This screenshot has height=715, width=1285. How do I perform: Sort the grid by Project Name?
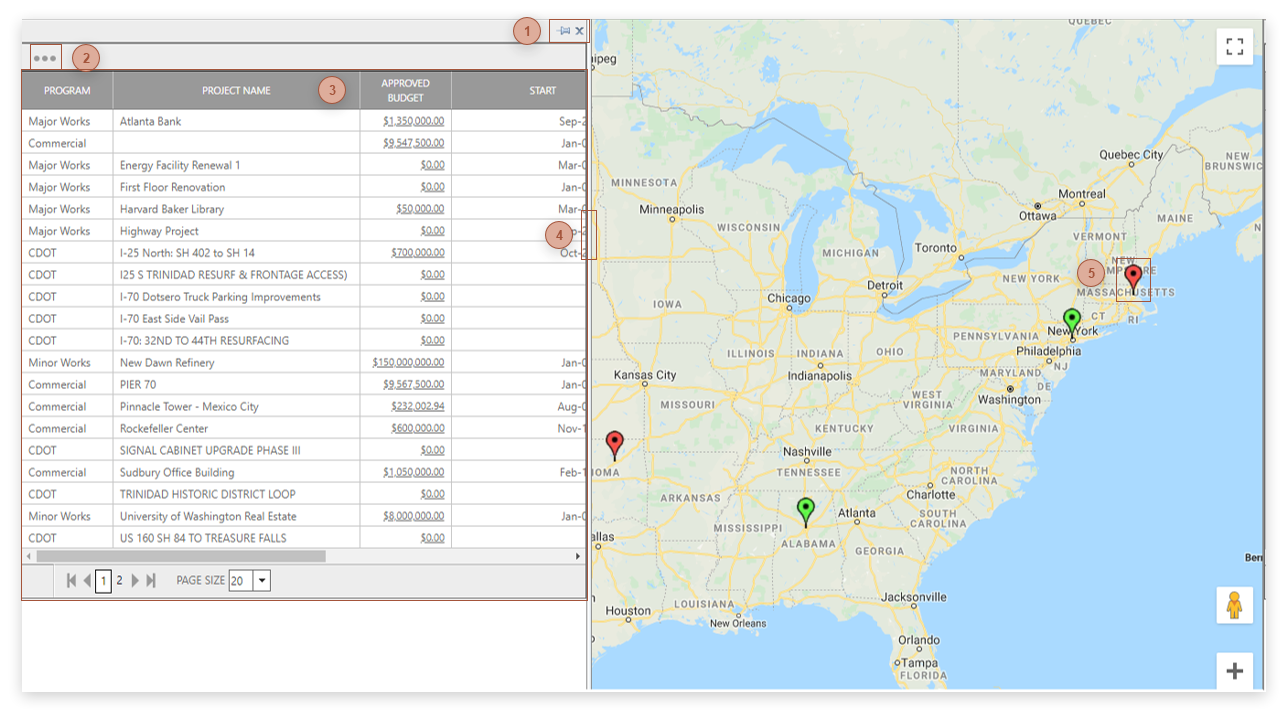(x=236, y=90)
